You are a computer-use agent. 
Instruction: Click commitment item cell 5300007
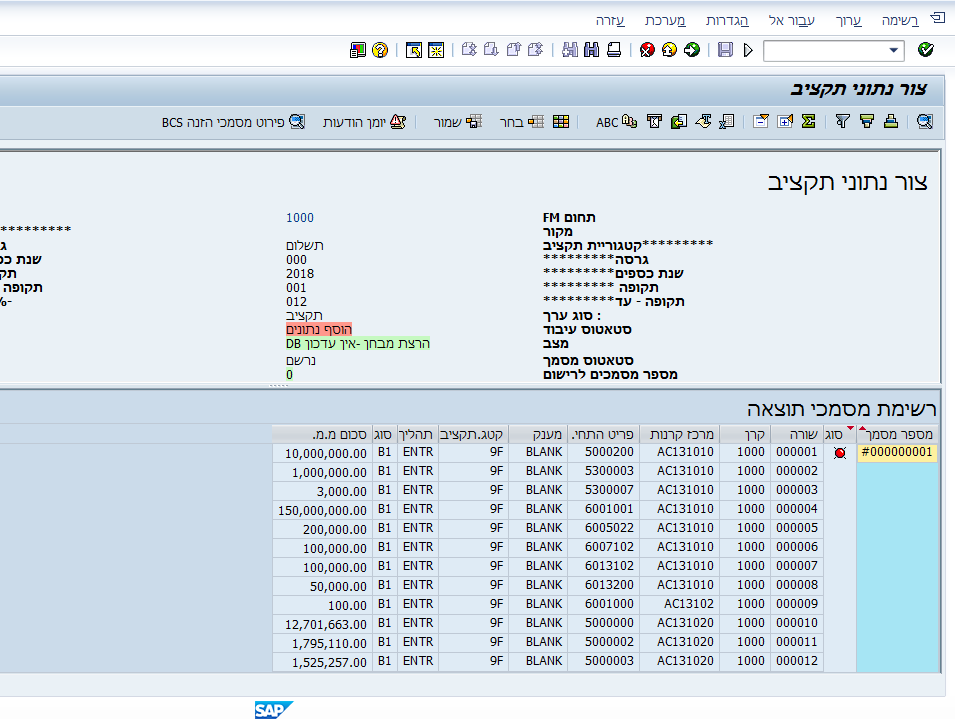(604, 490)
